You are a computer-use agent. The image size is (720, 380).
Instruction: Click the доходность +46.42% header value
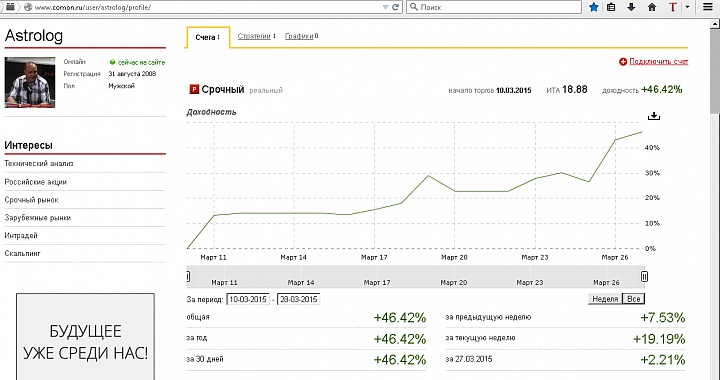click(x=661, y=89)
